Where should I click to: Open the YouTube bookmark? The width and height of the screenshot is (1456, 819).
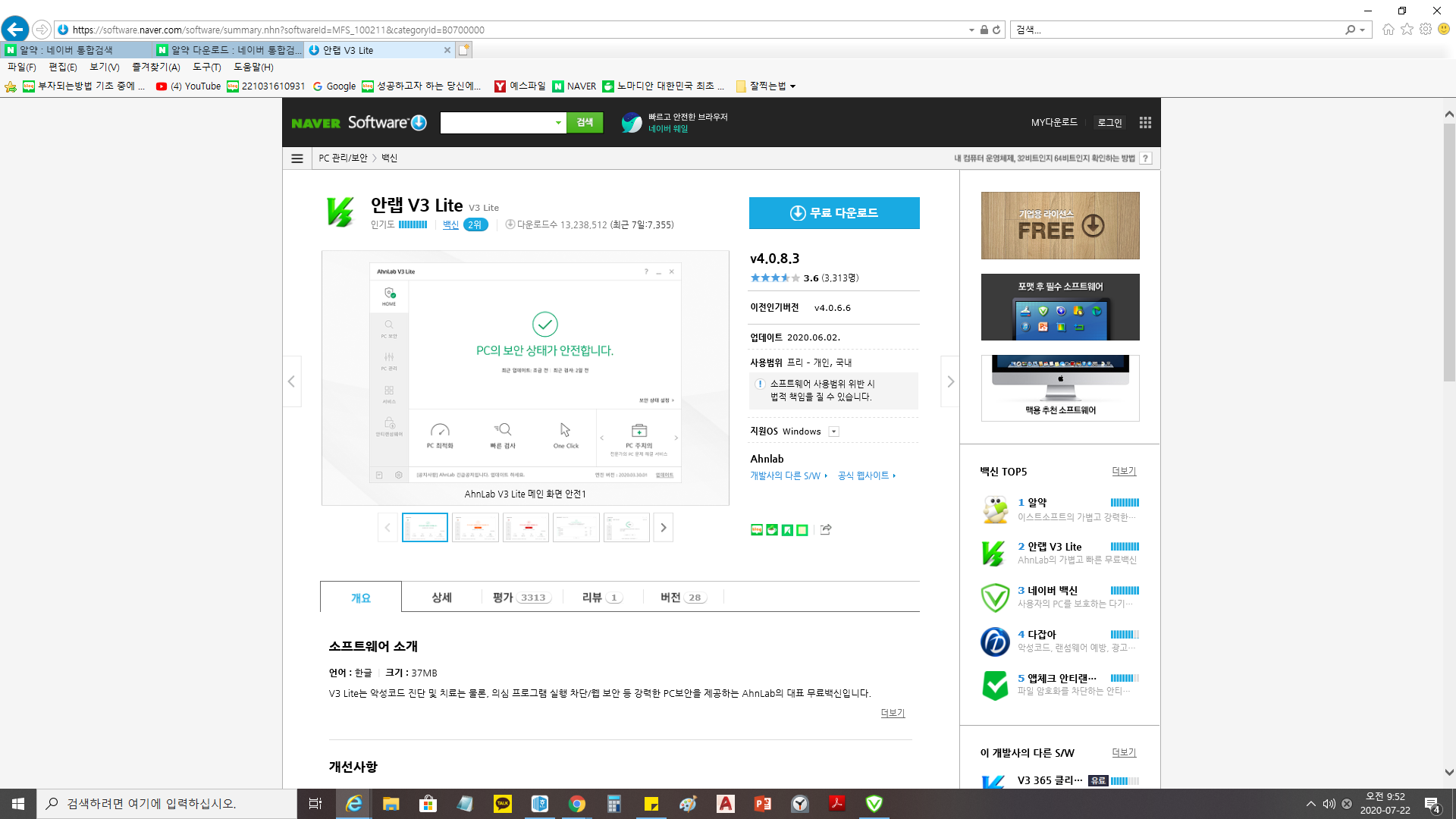[189, 86]
